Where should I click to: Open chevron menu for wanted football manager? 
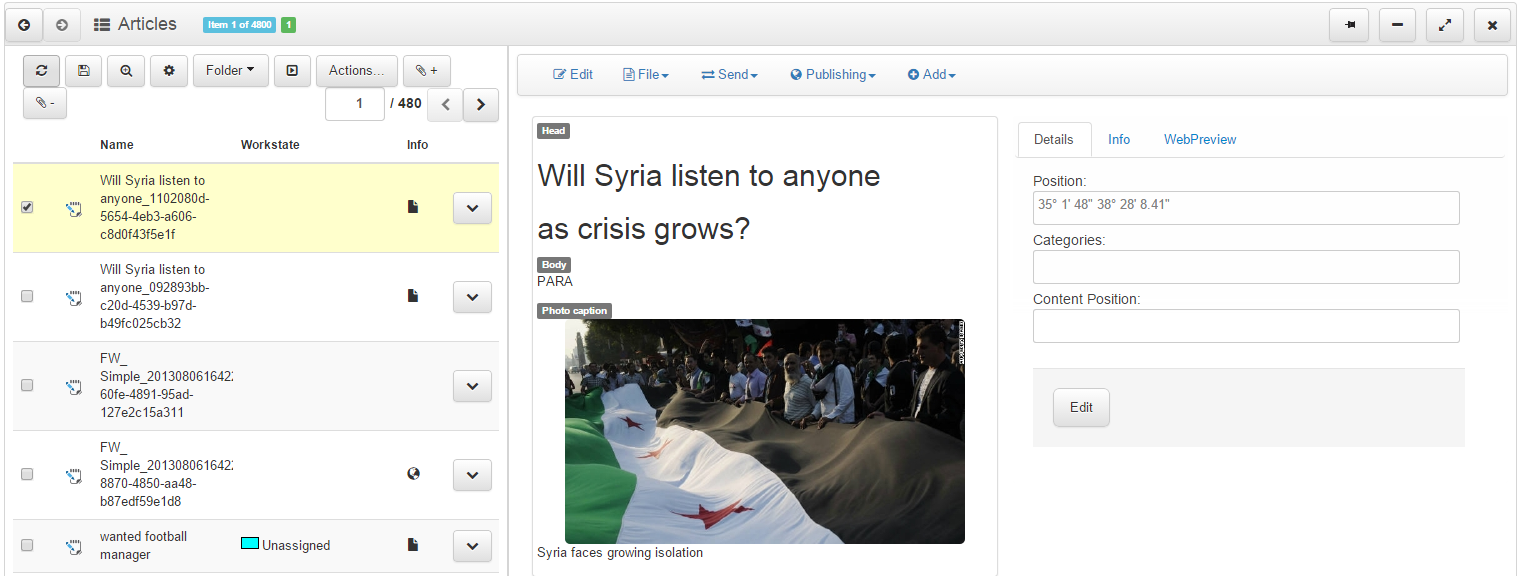472,546
